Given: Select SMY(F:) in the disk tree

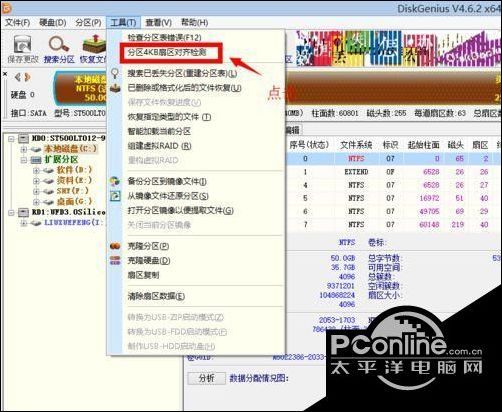Looking at the screenshot, I should [72, 191].
